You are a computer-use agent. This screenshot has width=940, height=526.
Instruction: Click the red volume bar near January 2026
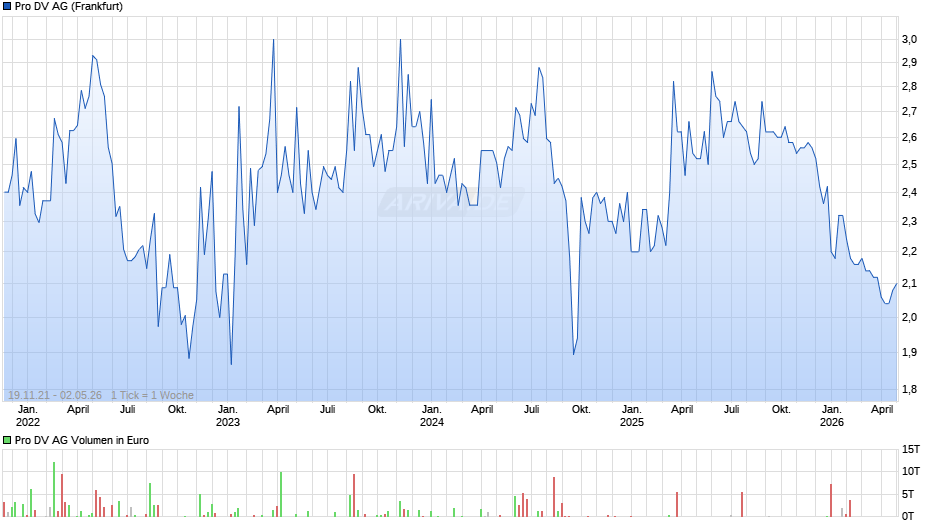pyautogui.click(x=831, y=501)
